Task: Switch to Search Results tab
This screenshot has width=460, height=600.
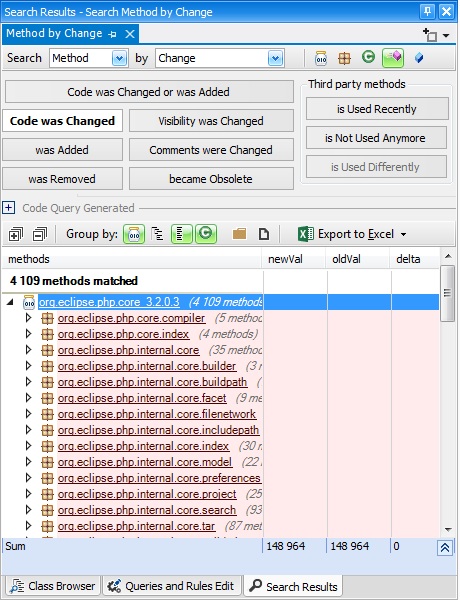Action: pos(294,586)
